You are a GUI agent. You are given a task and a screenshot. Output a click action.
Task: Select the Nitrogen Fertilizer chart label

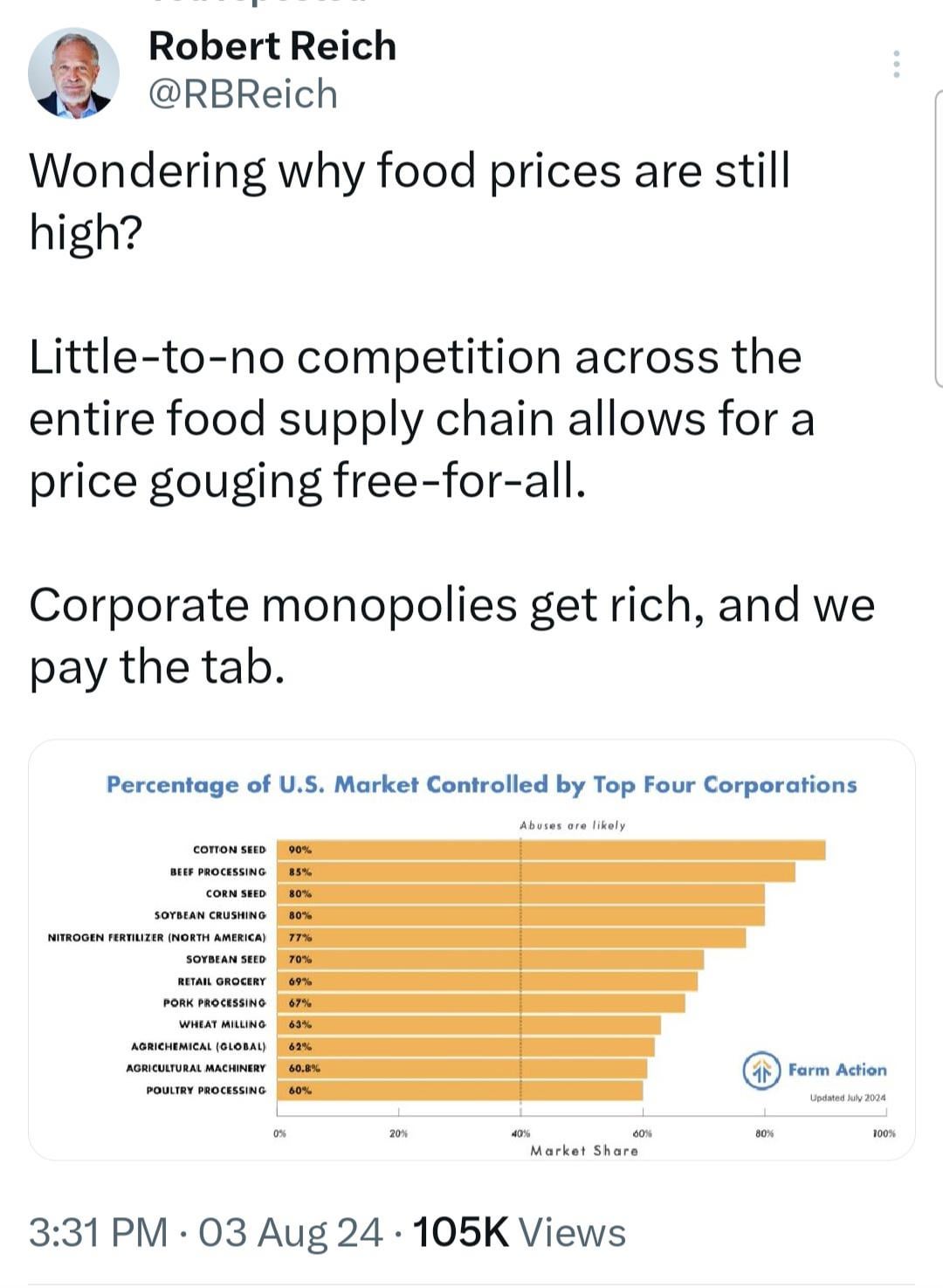(x=157, y=937)
